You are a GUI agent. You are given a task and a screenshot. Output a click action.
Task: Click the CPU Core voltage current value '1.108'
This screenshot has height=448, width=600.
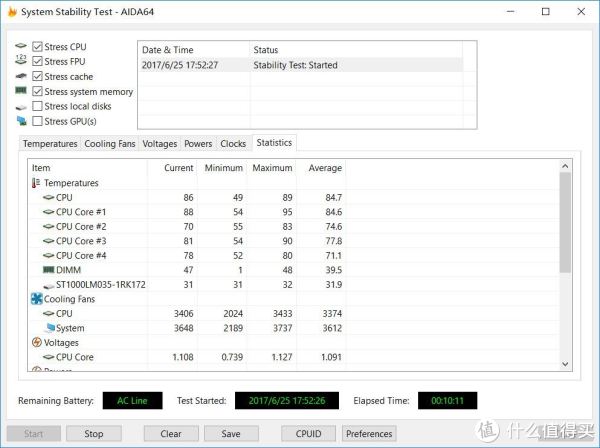click(183, 357)
